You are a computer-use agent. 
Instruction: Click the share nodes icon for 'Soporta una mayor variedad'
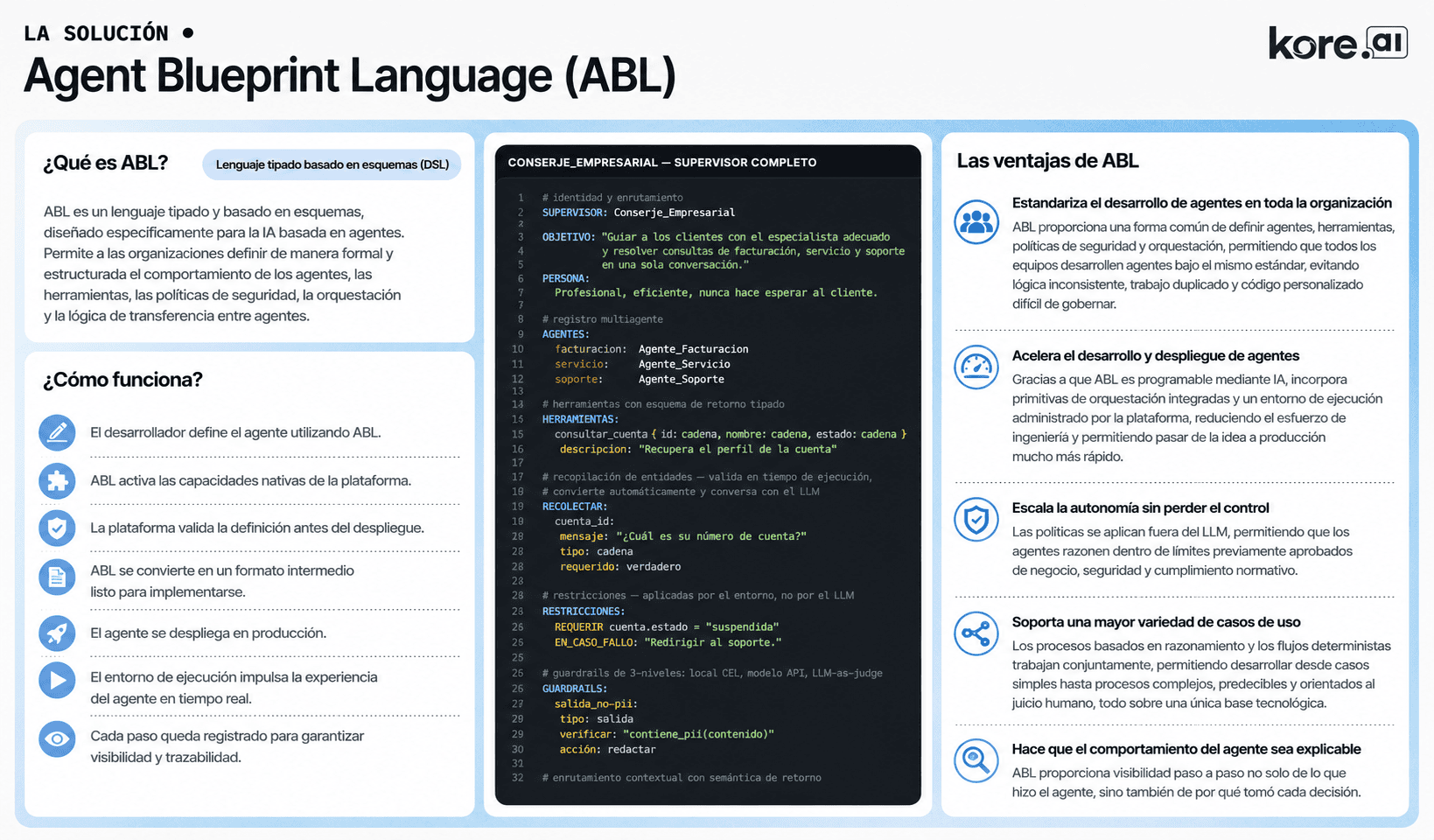[x=976, y=633]
